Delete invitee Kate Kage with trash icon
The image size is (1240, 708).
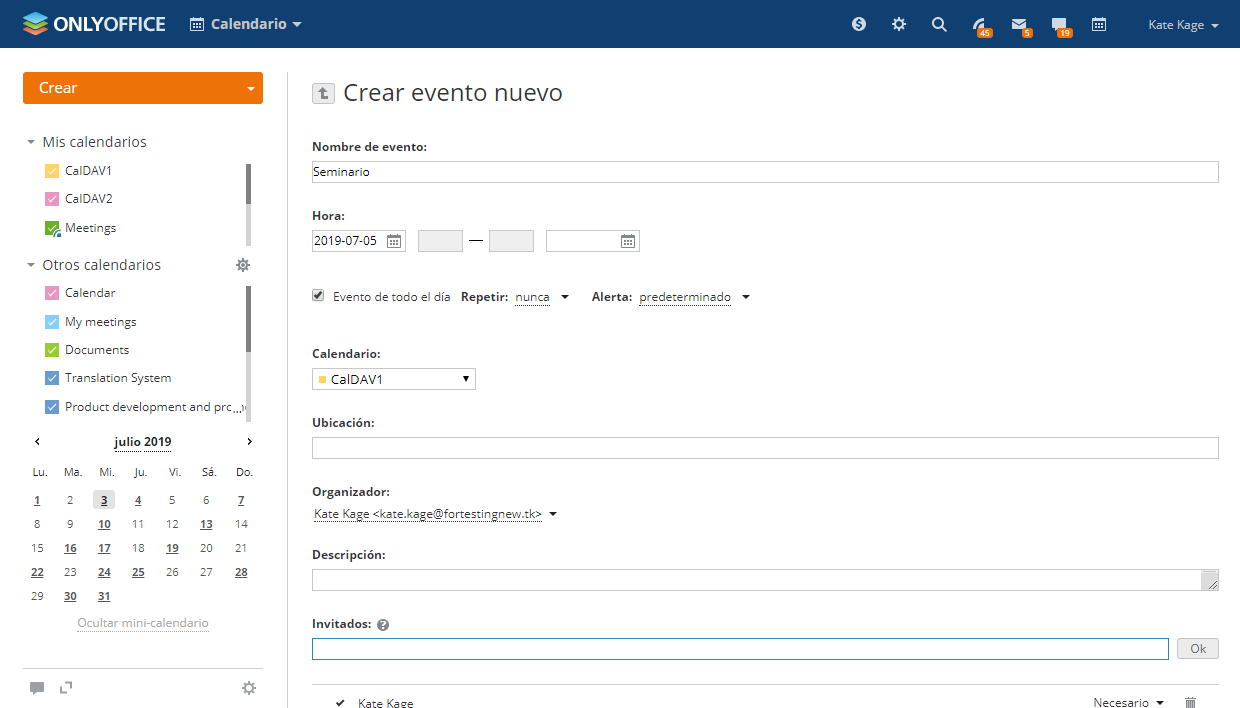[1190, 703]
